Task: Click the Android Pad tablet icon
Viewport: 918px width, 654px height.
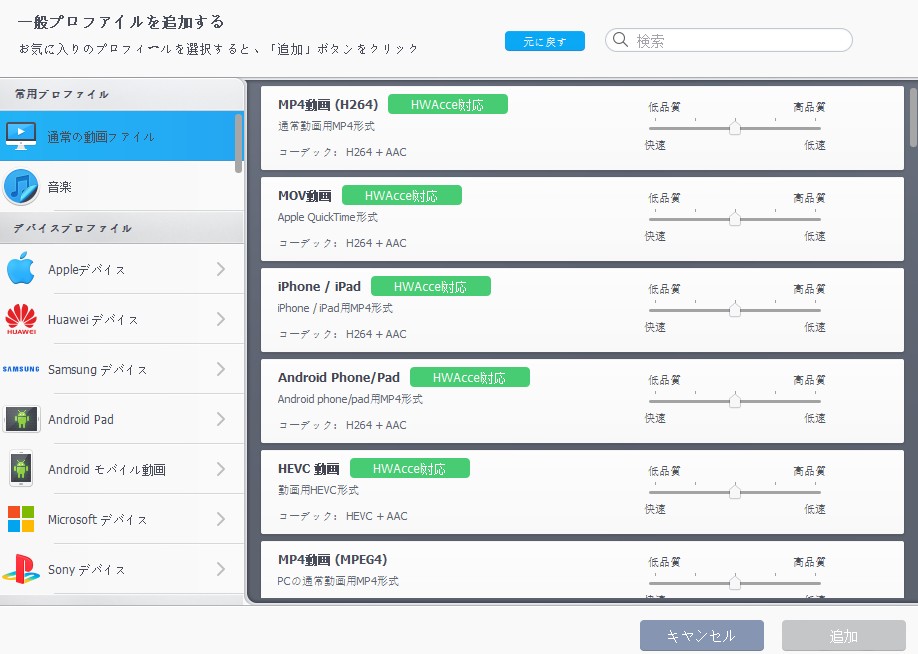Action: [x=22, y=419]
